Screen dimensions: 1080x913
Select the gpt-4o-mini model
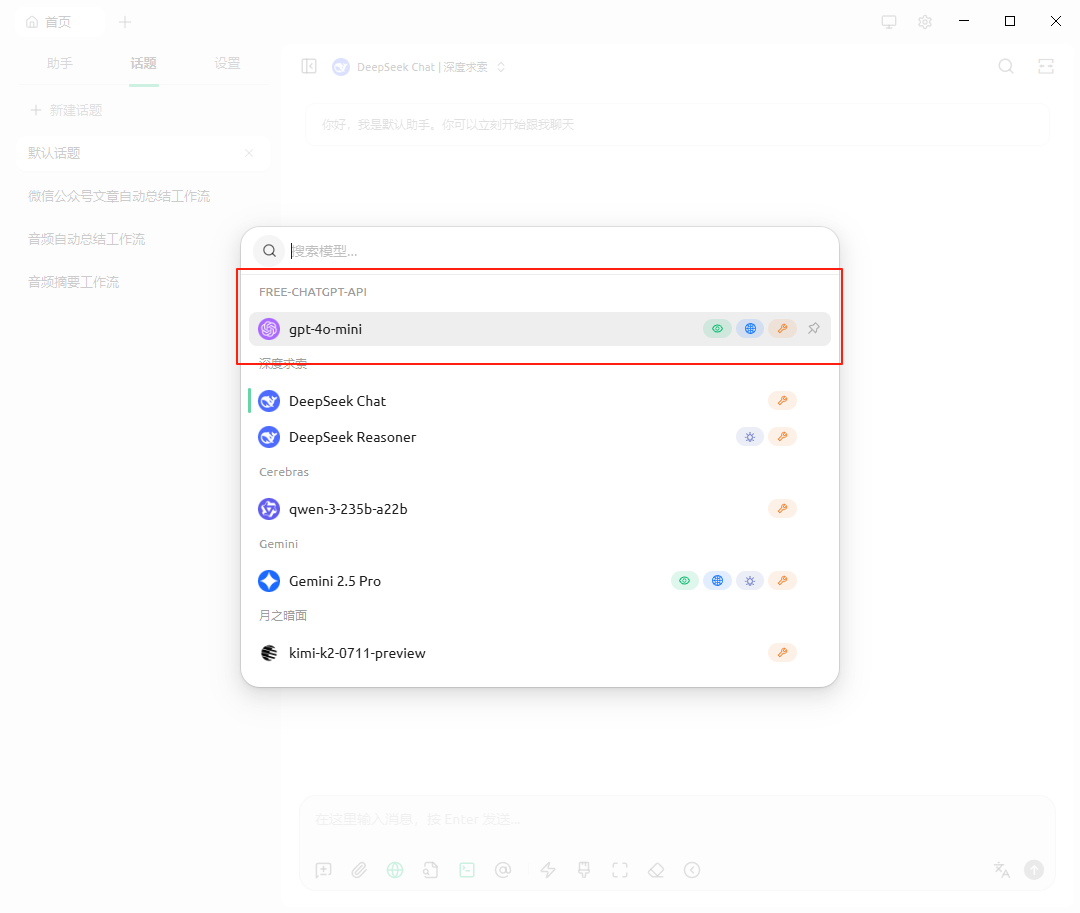[x=539, y=329]
